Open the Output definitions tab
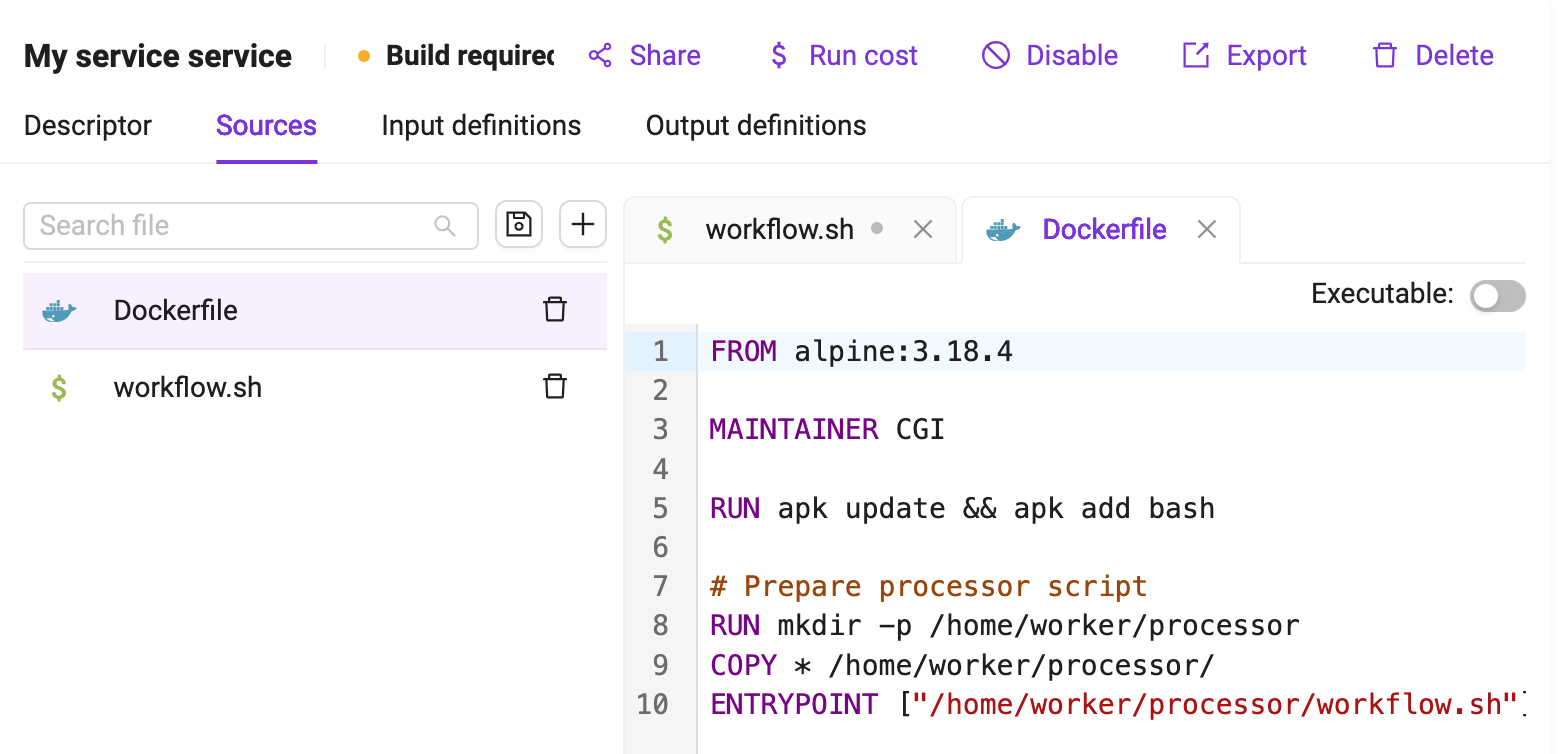The width and height of the screenshot is (1558, 754). click(756, 126)
